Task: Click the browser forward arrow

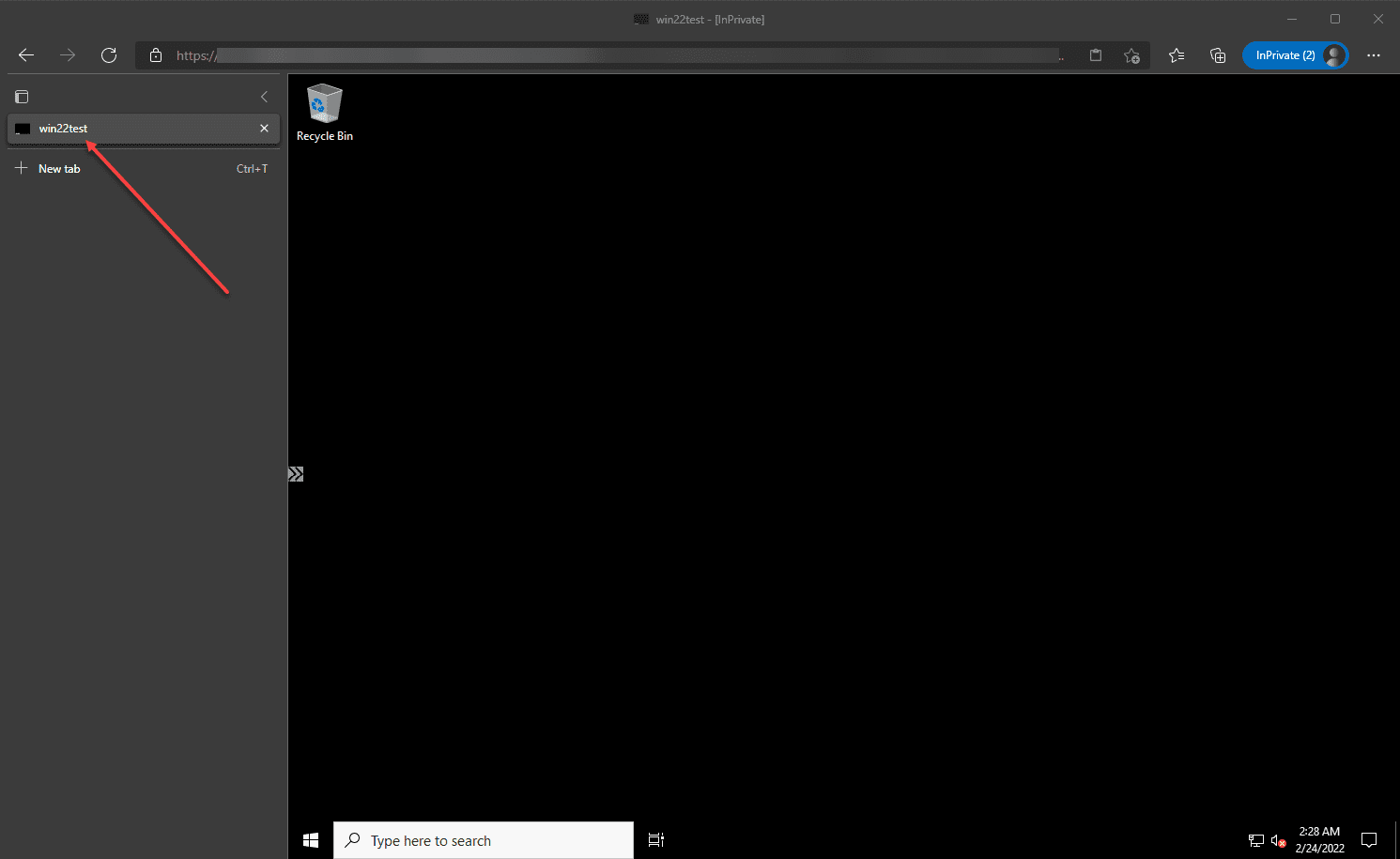Action: point(68,55)
